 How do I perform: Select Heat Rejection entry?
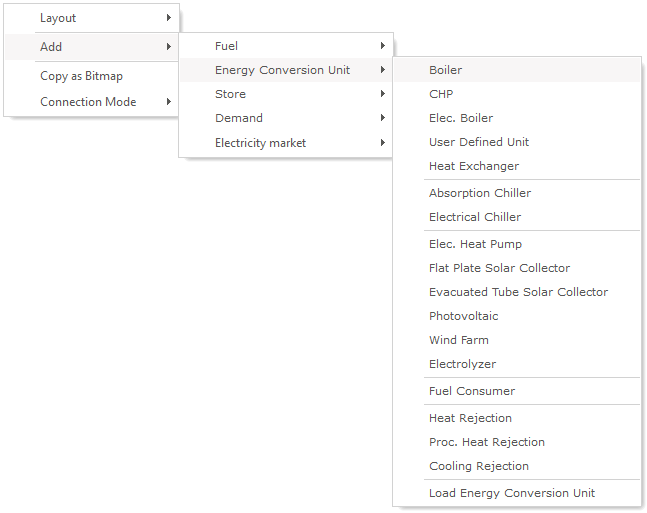[517, 418]
